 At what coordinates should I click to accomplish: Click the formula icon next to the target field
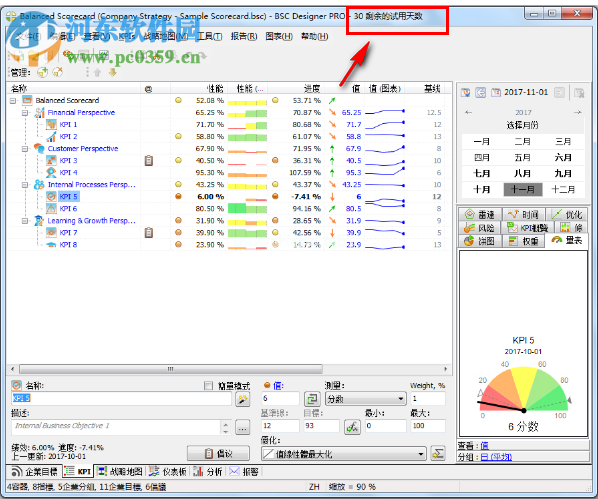352,427
